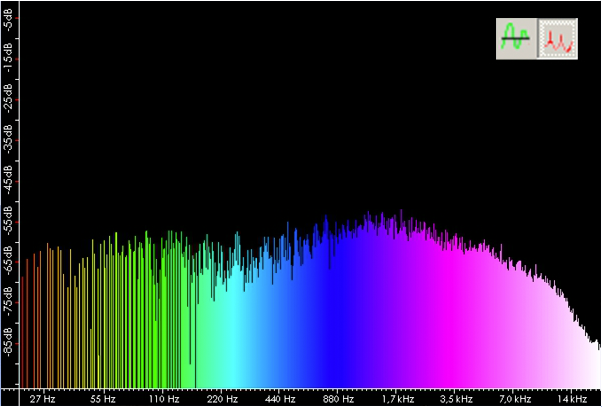Click the 7,0 kHz frequency label
Screen dimensions: 602x407
515,398
